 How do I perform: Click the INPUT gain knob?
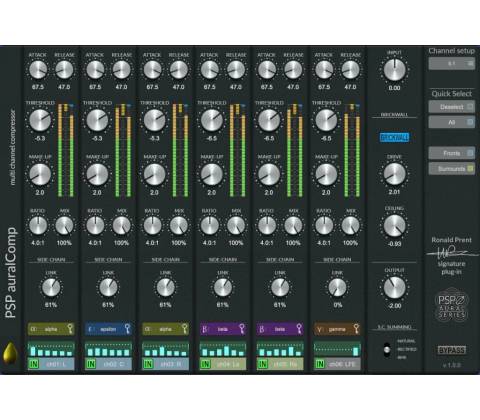click(x=394, y=70)
